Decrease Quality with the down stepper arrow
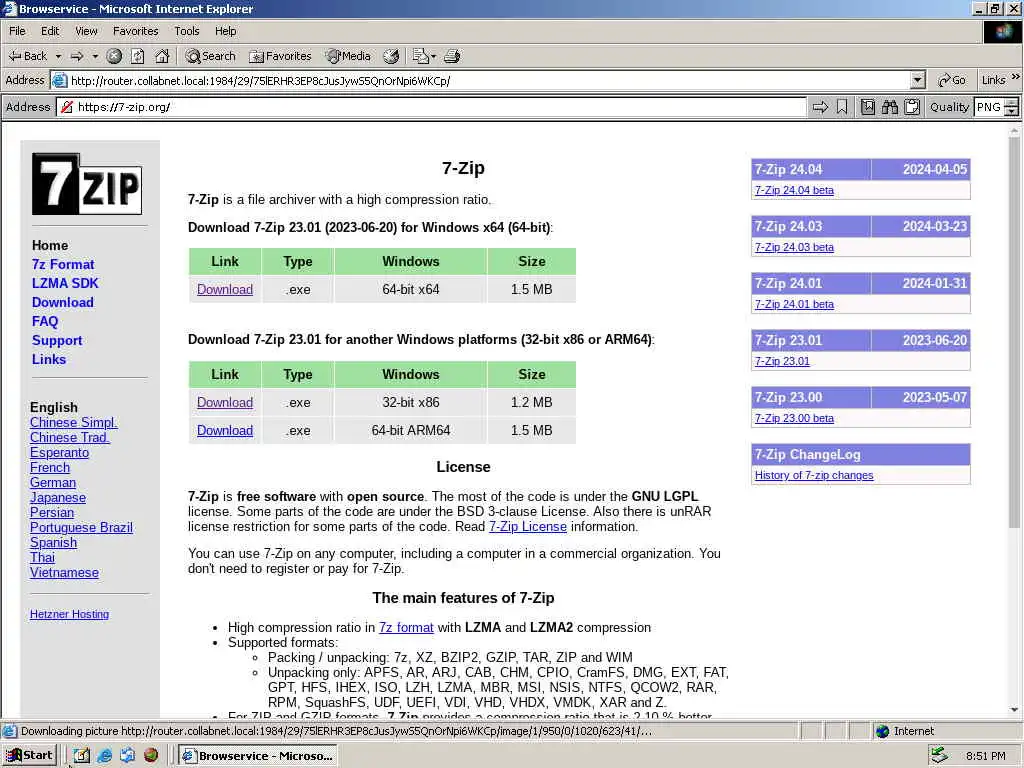Viewport: 1024px width, 768px height. (1012, 111)
